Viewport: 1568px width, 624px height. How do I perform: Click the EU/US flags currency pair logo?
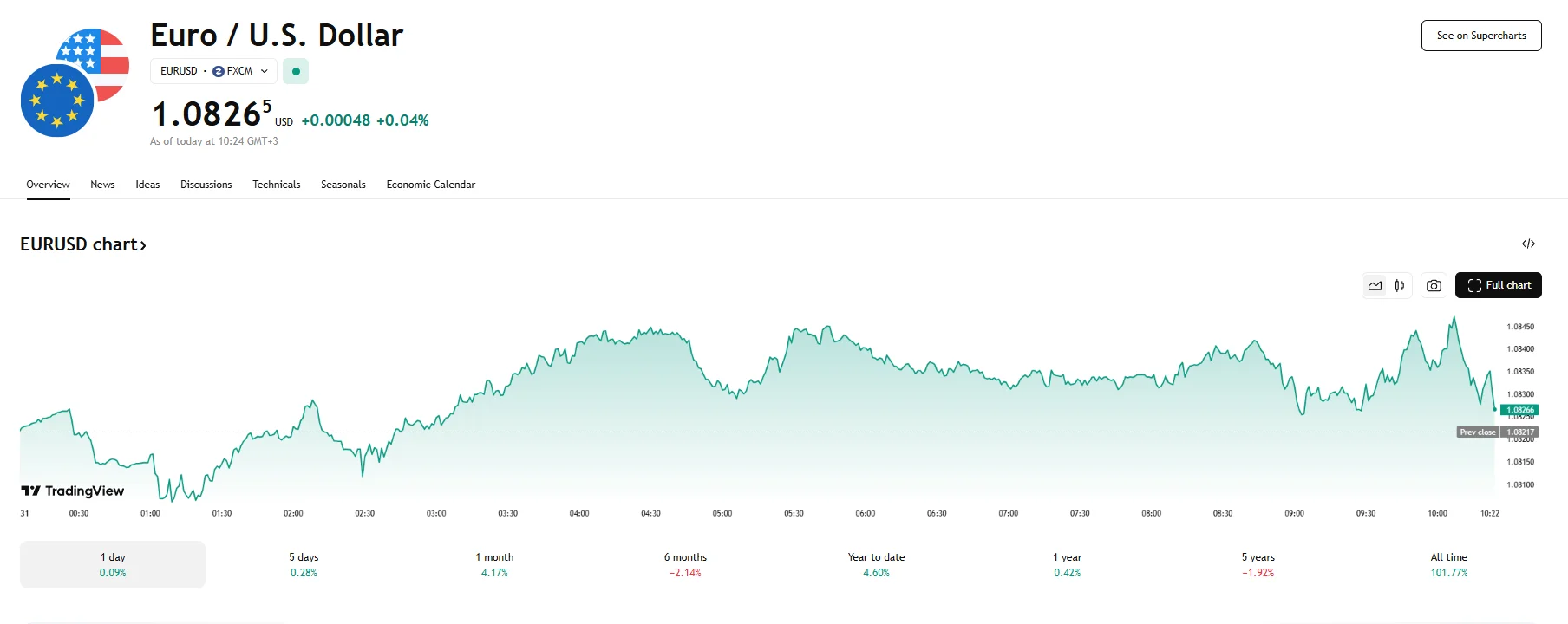point(75,82)
